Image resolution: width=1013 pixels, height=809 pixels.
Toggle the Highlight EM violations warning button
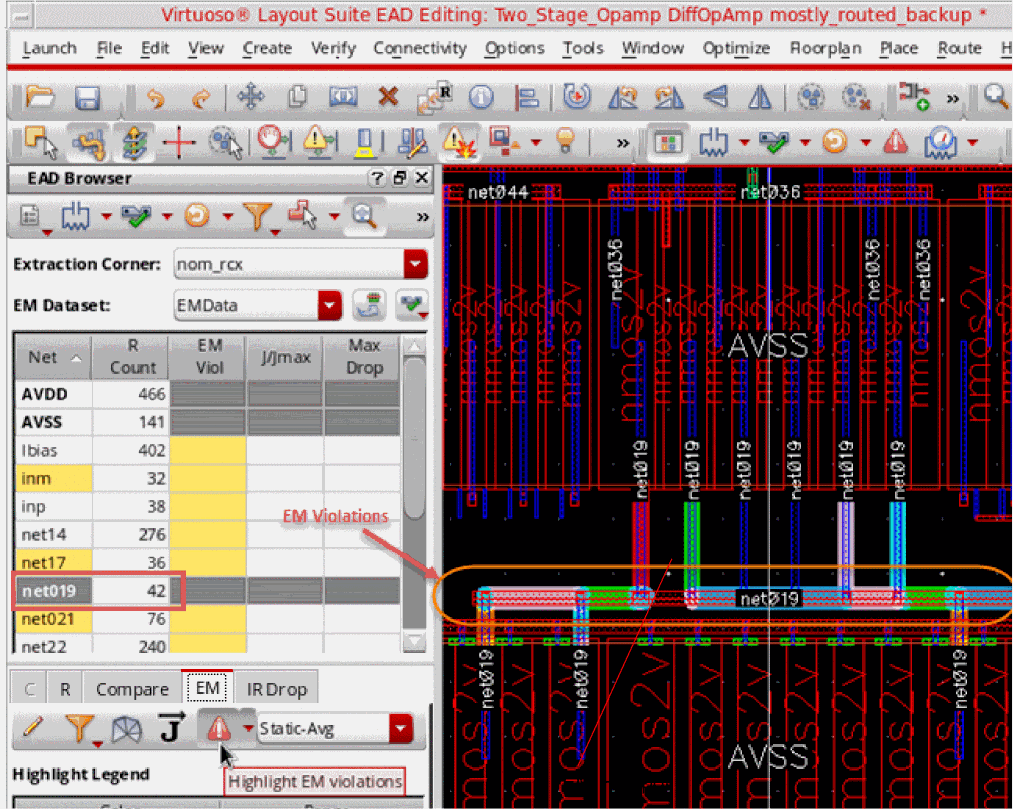click(219, 729)
